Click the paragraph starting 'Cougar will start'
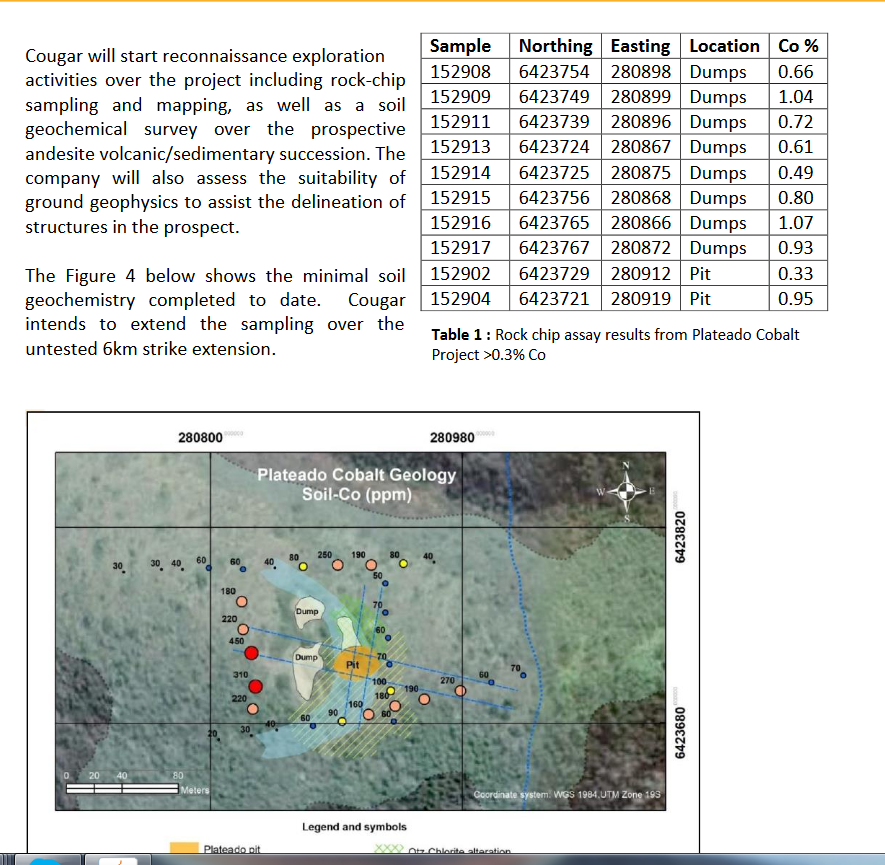The width and height of the screenshot is (885, 865). (x=215, y=142)
